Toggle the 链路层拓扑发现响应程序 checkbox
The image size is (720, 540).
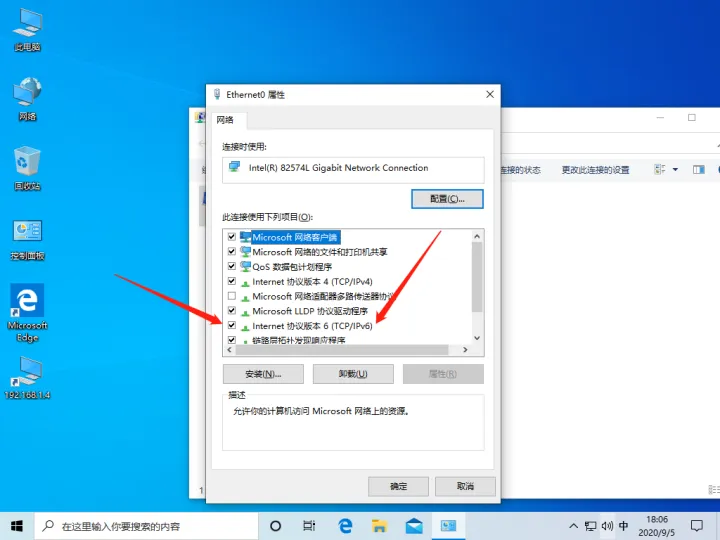tap(232, 340)
